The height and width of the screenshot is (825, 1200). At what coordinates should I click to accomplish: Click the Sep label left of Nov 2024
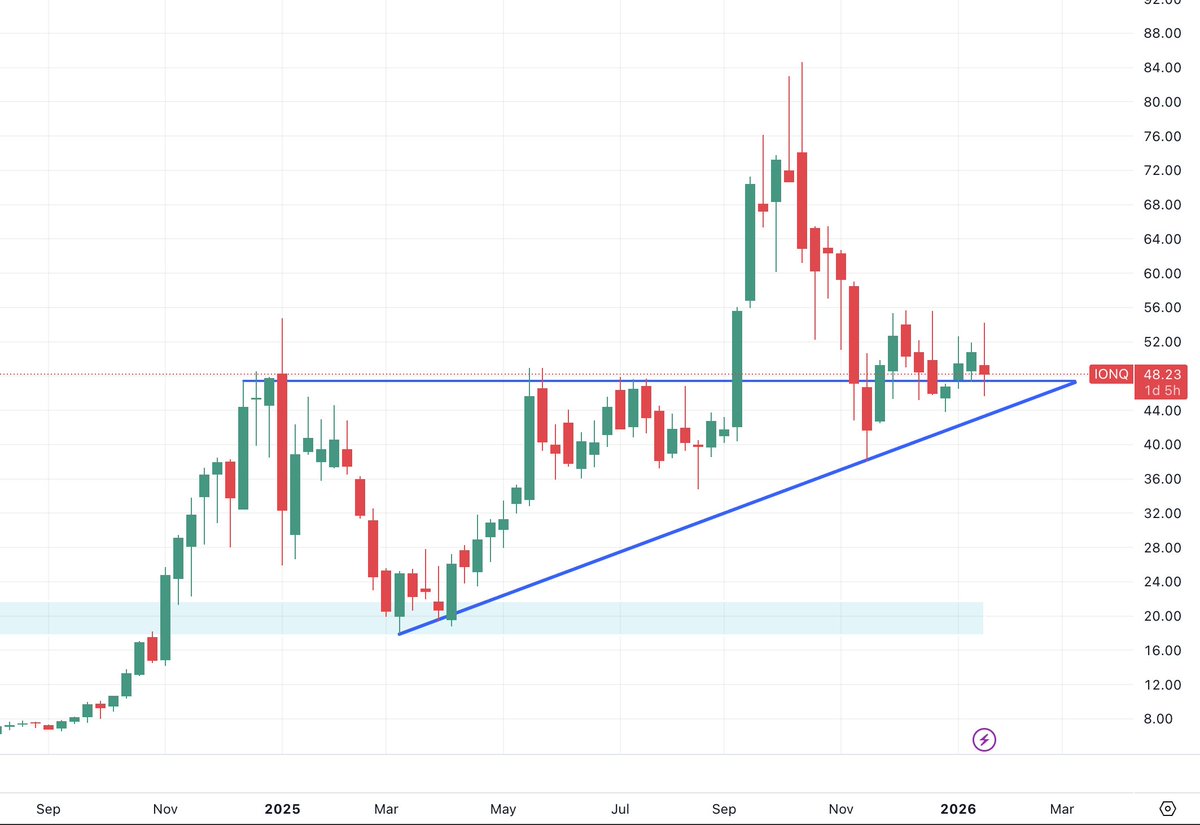click(x=49, y=808)
